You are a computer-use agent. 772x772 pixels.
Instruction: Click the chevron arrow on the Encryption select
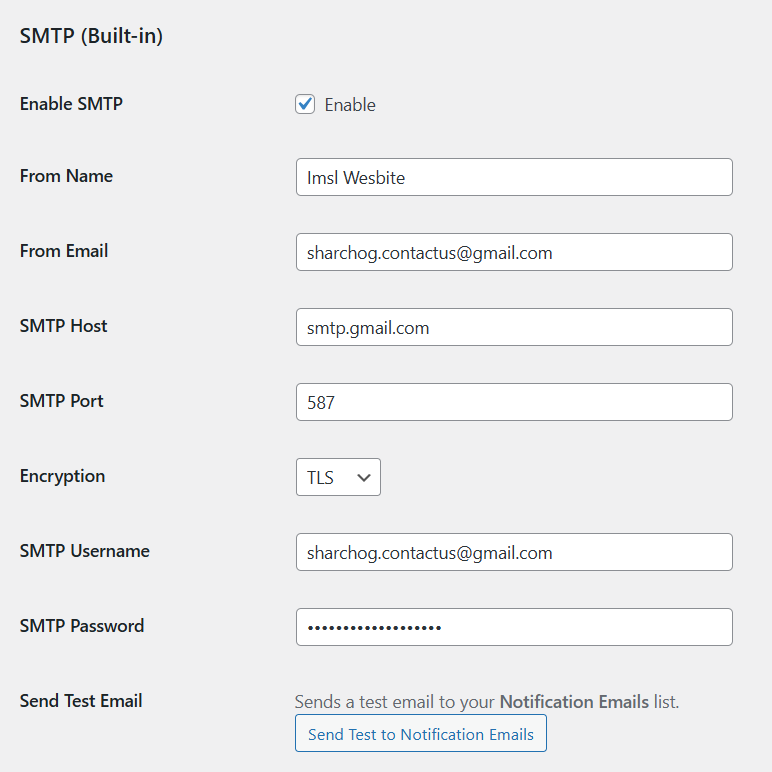pos(364,478)
